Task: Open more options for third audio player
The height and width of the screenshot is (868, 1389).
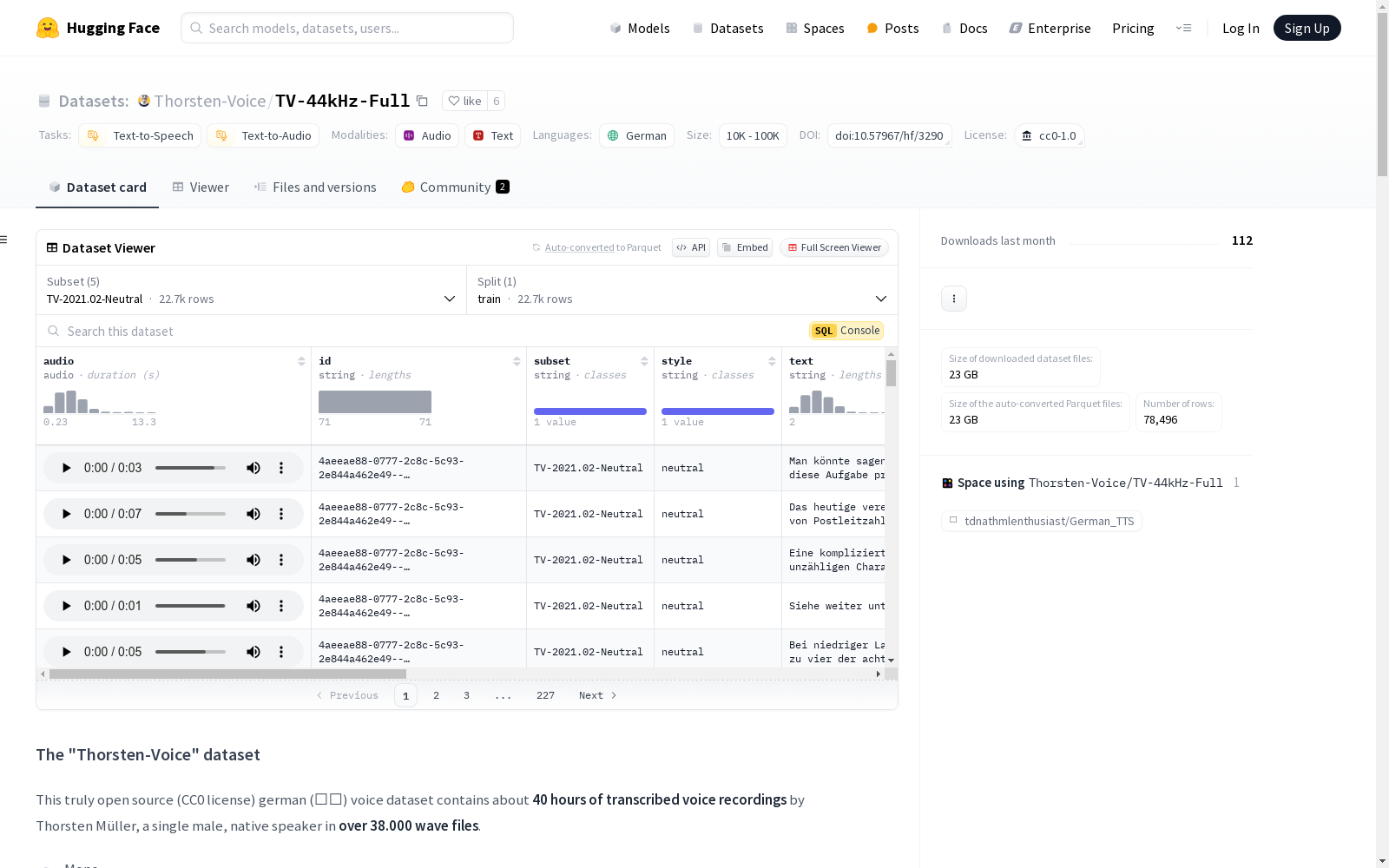Action: tap(281, 560)
